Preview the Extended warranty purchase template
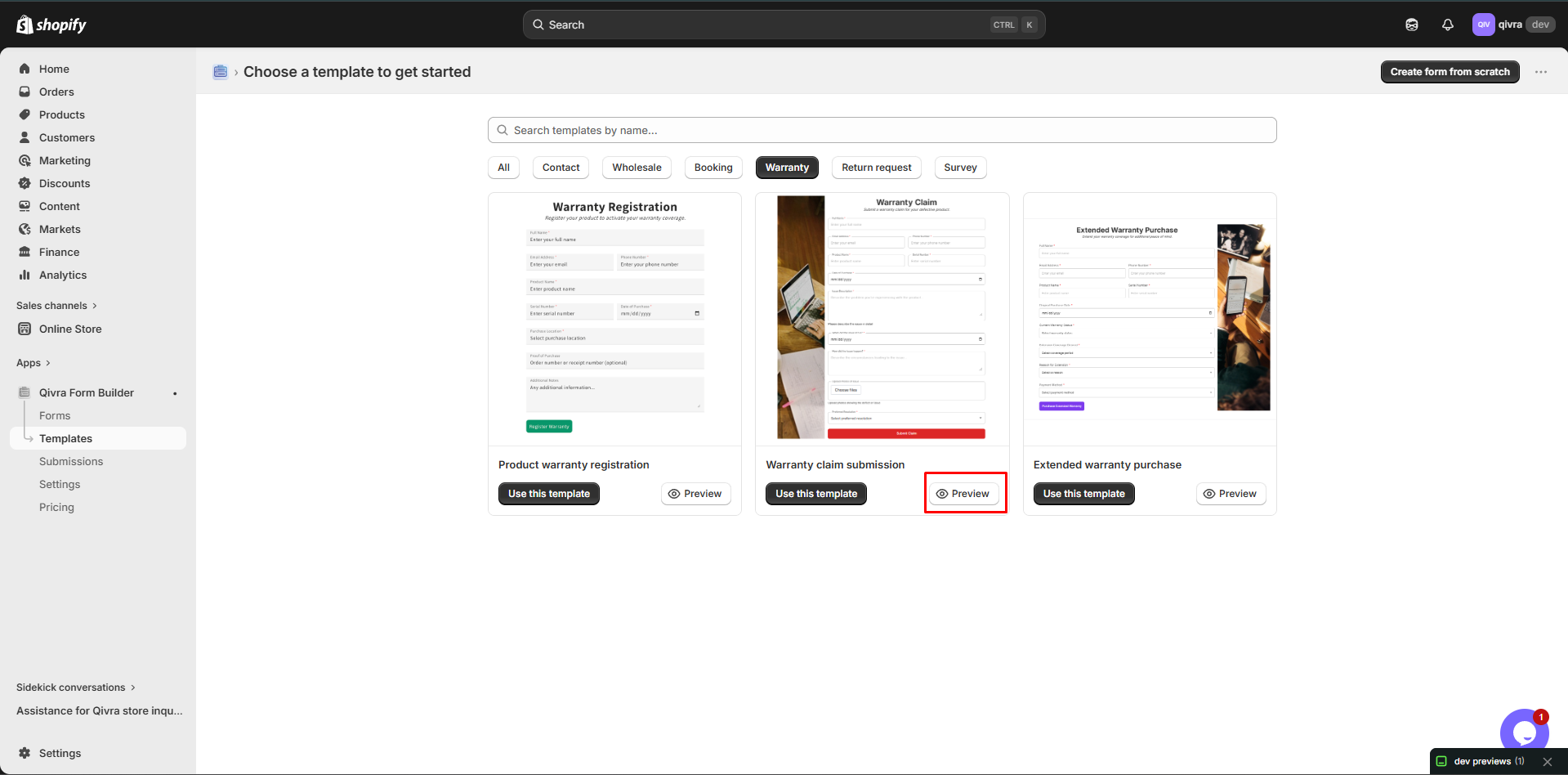Viewport: 1568px width, 775px height. tap(1231, 494)
